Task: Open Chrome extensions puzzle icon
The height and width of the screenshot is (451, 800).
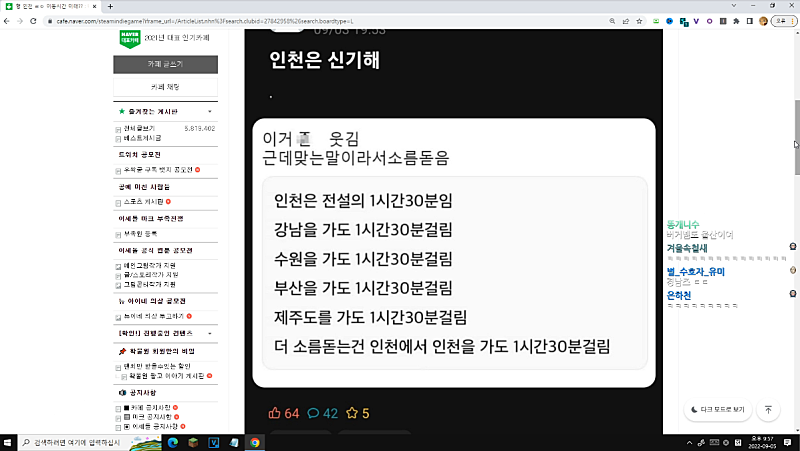Action: pos(736,21)
